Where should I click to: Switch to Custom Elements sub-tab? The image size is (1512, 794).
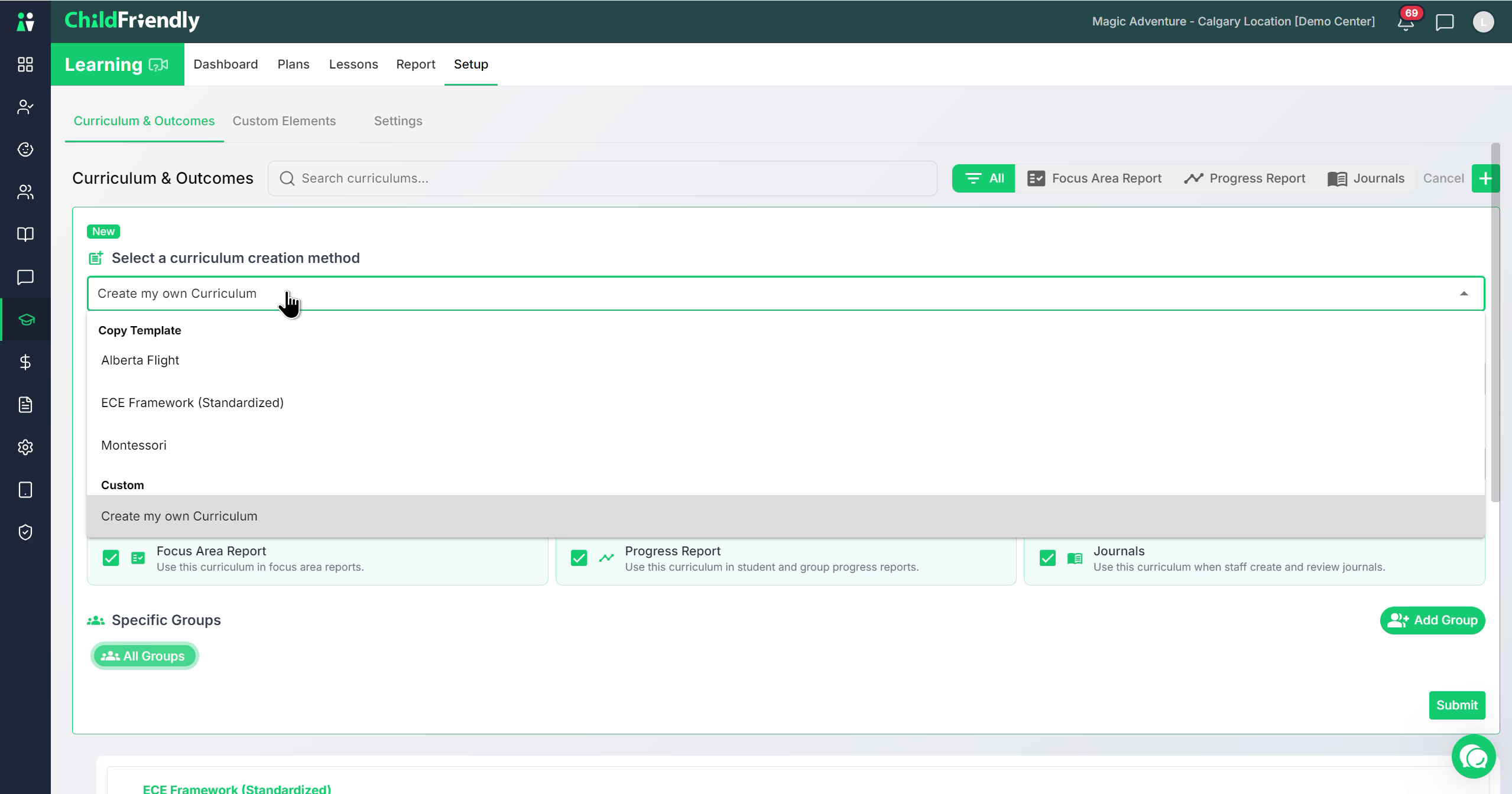click(x=284, y=121)
